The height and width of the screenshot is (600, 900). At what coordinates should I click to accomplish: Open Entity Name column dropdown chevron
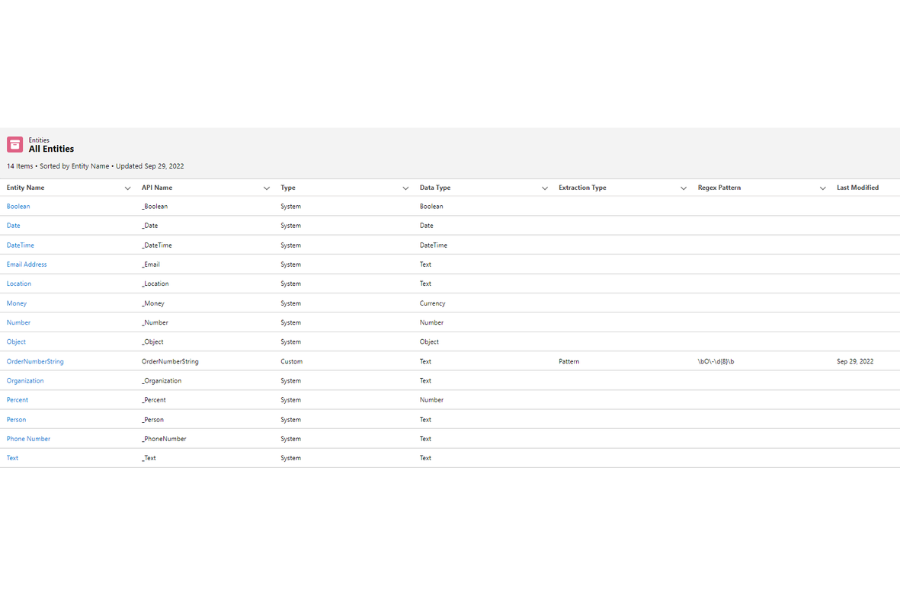(x=127, y=188)
